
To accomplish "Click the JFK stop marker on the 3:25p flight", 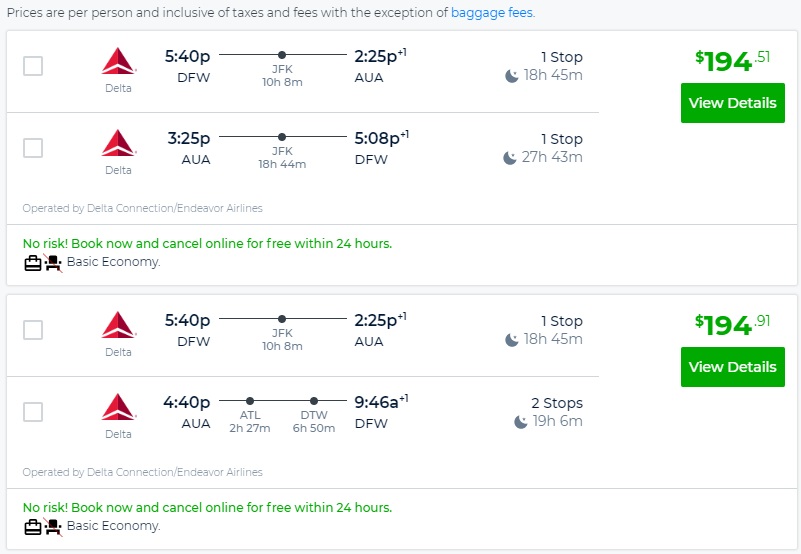I will [x=282, y=136].
